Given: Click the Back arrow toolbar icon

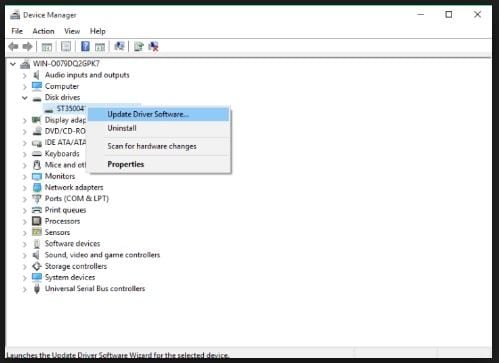Looking at the screenshot, I should point(13,46).
